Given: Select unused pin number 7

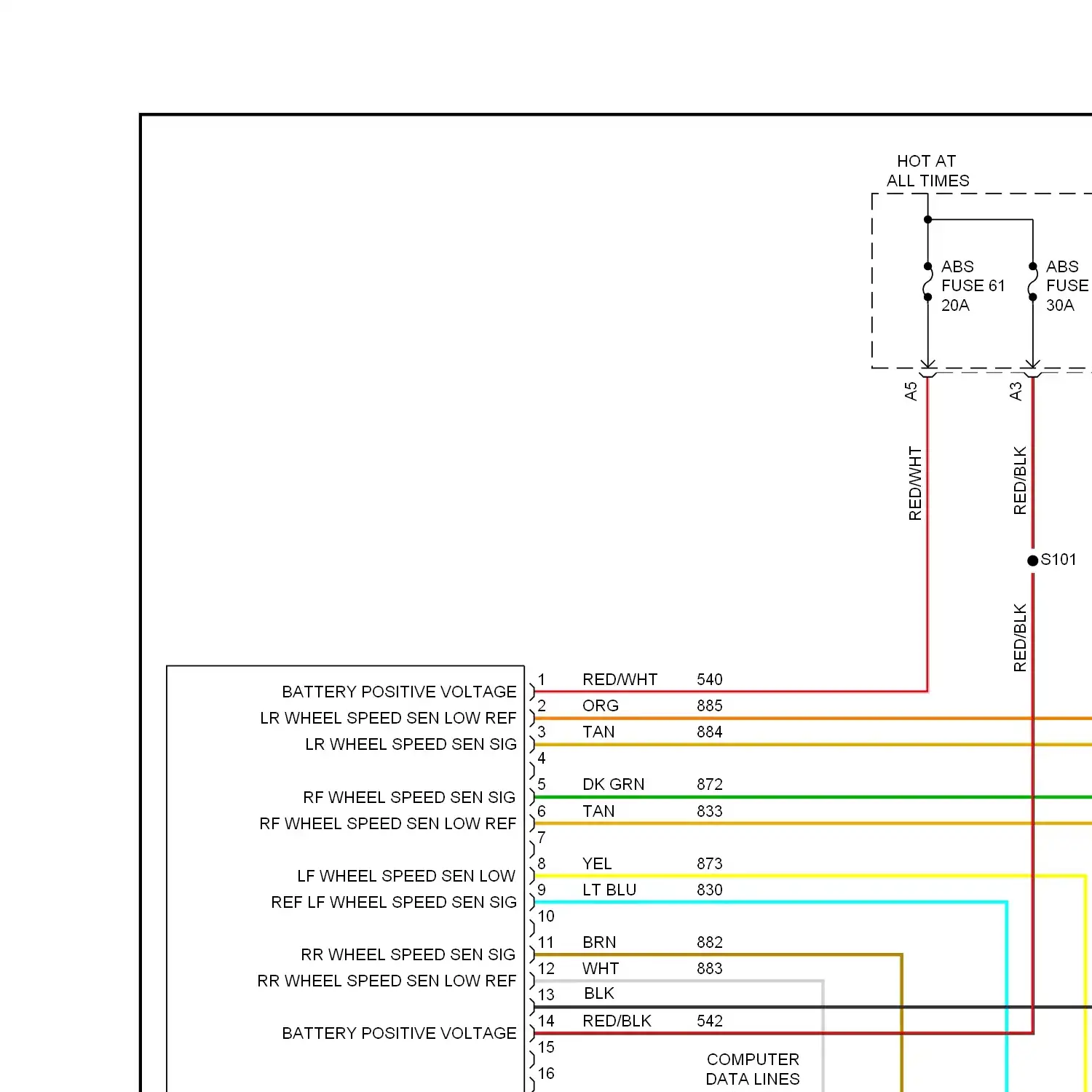Looking at the screenshot, I should coord(542,837).
